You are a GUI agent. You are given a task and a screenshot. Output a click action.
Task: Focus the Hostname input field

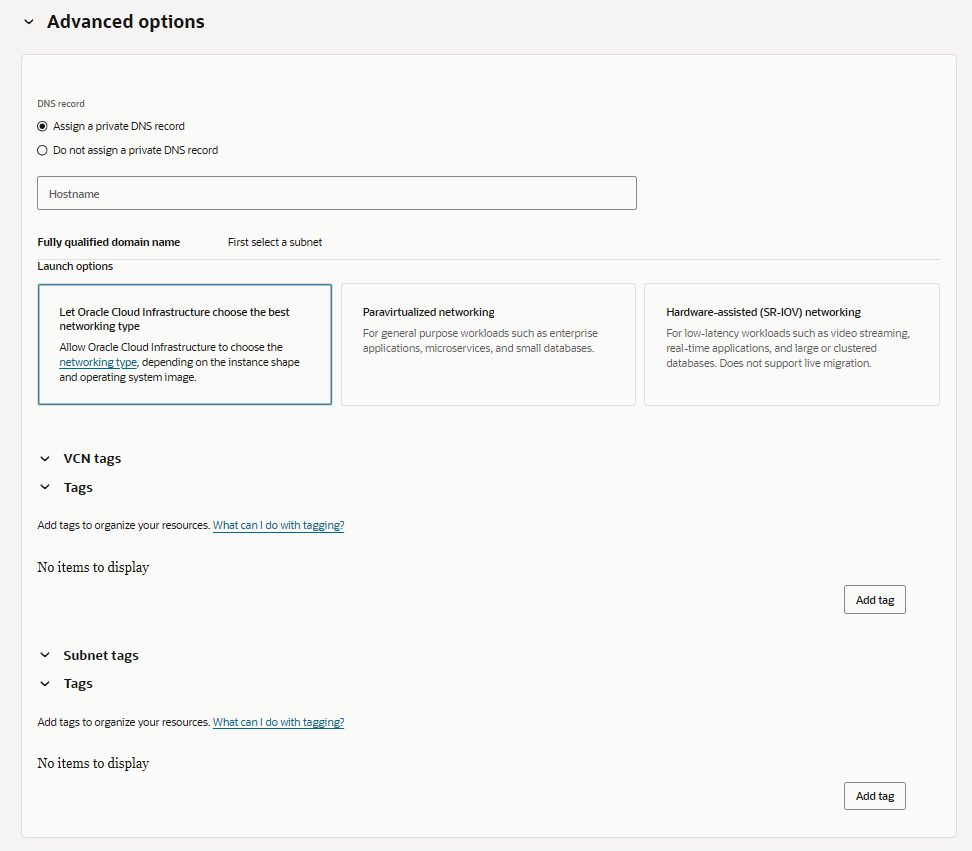click(x=337, y=193)
